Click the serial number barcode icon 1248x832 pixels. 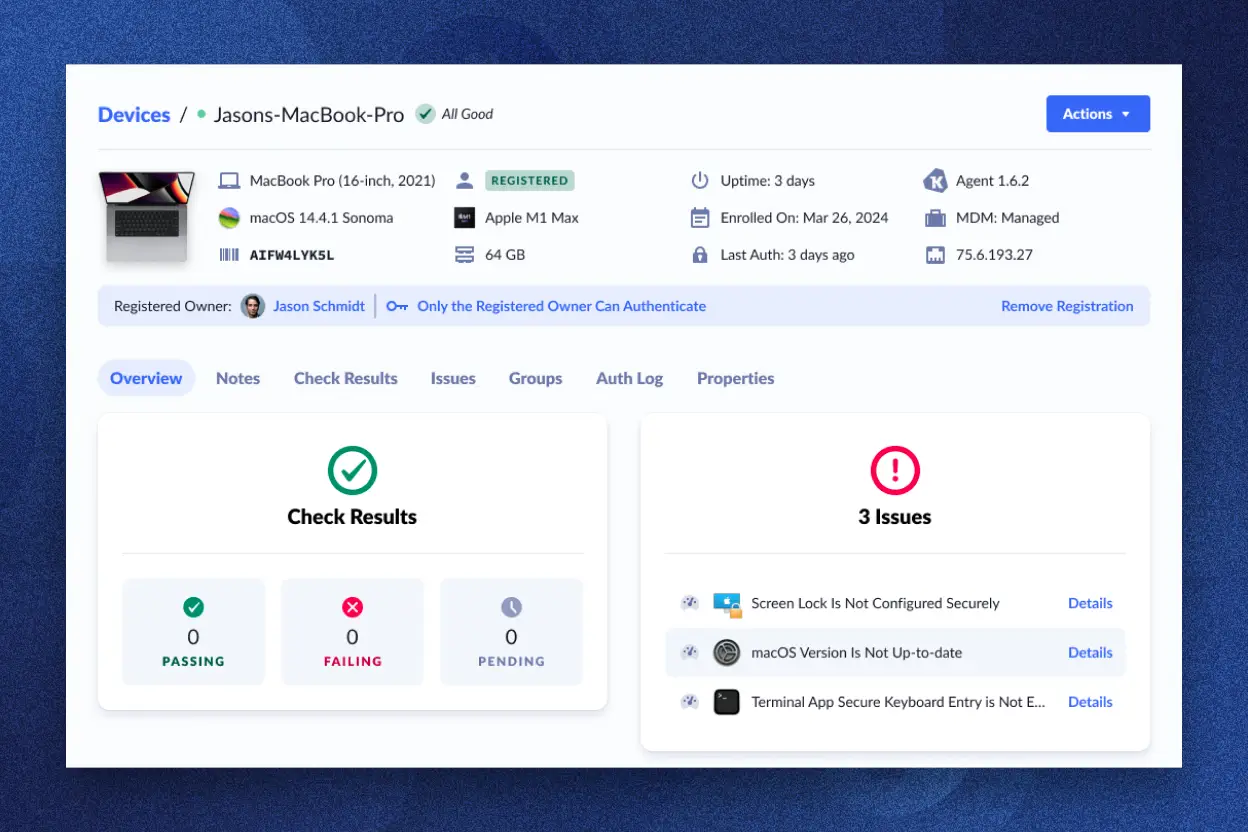pos(229,254)
